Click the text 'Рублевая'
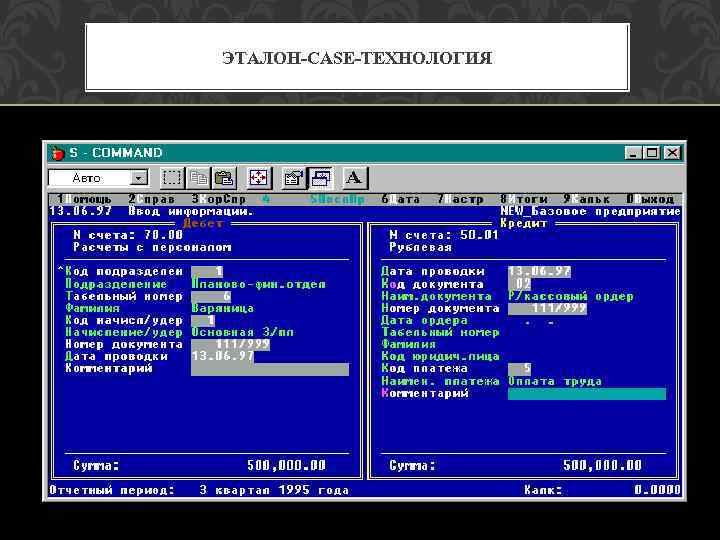 click(x=421, y=247)
